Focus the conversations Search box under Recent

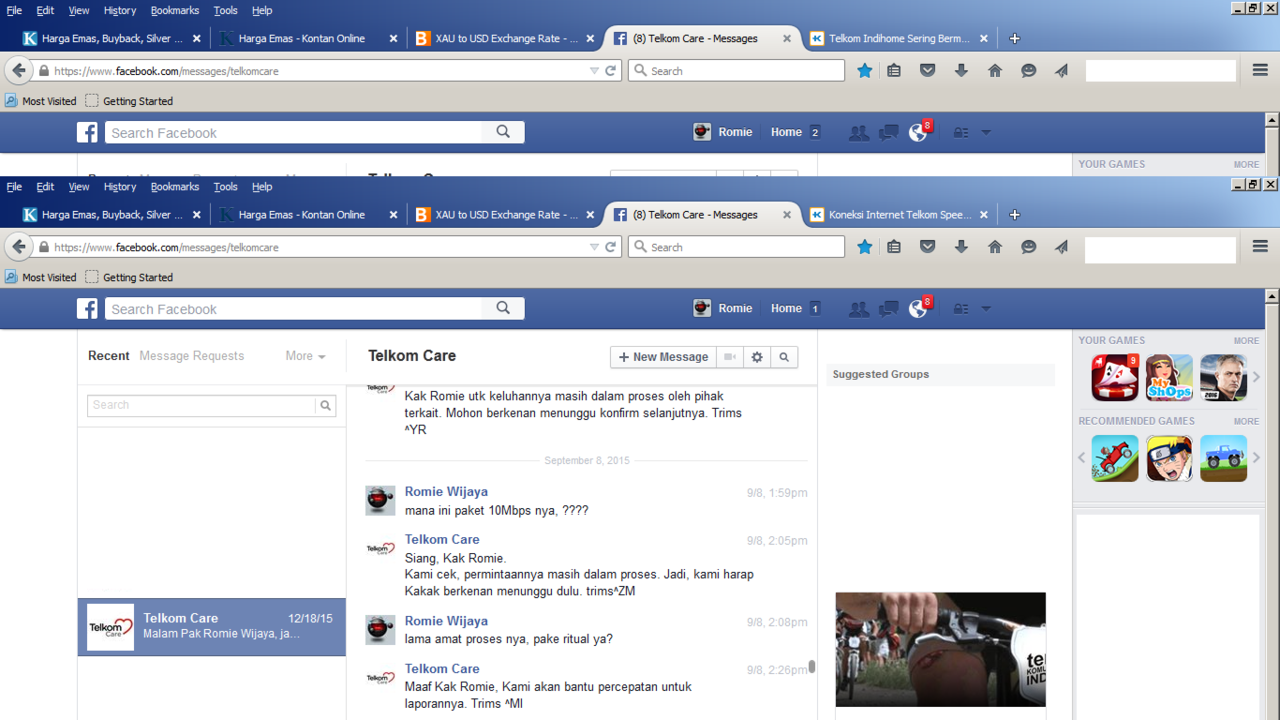tap(202, 405)
